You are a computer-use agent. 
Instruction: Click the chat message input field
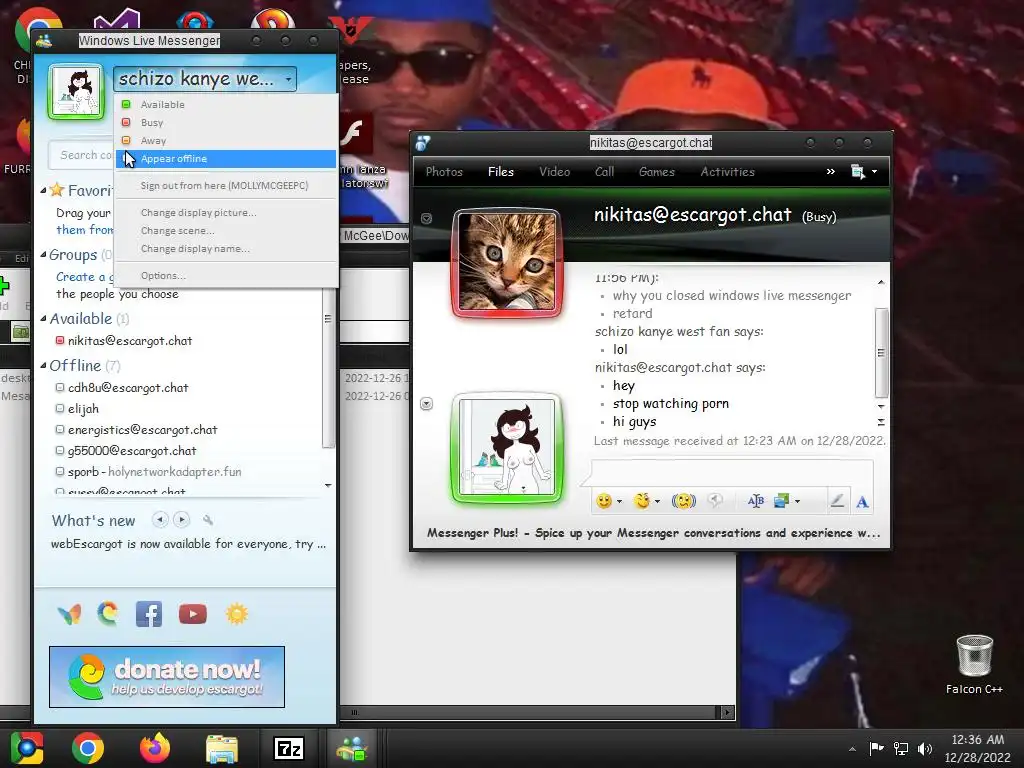point(731,472)
